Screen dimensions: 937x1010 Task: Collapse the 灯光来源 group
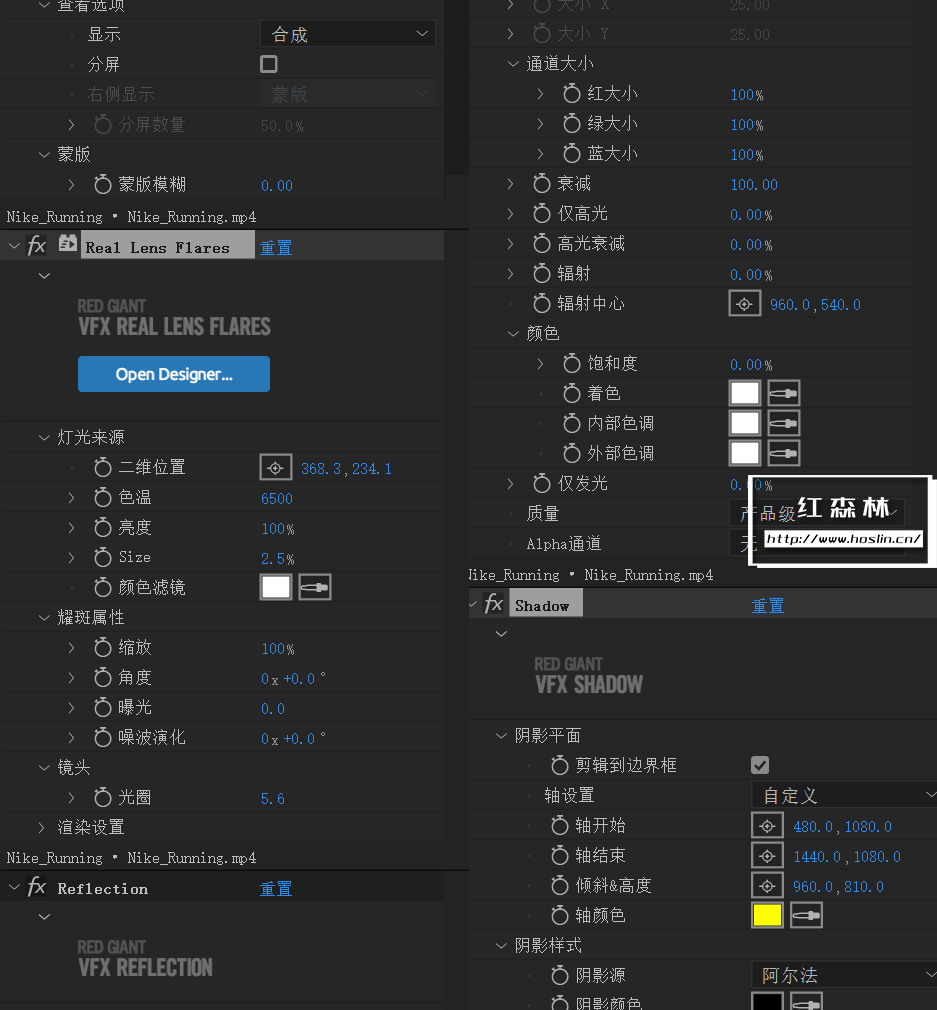[44, 437]
